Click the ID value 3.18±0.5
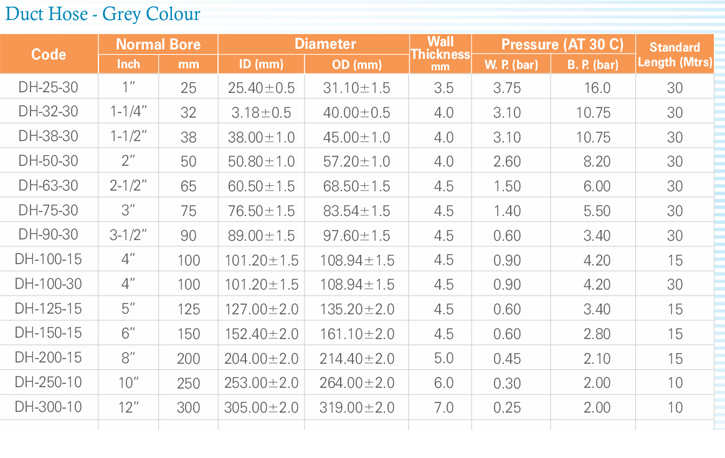Image resolution: width=725 pixels, height=458 pixels. pos(261,112)
